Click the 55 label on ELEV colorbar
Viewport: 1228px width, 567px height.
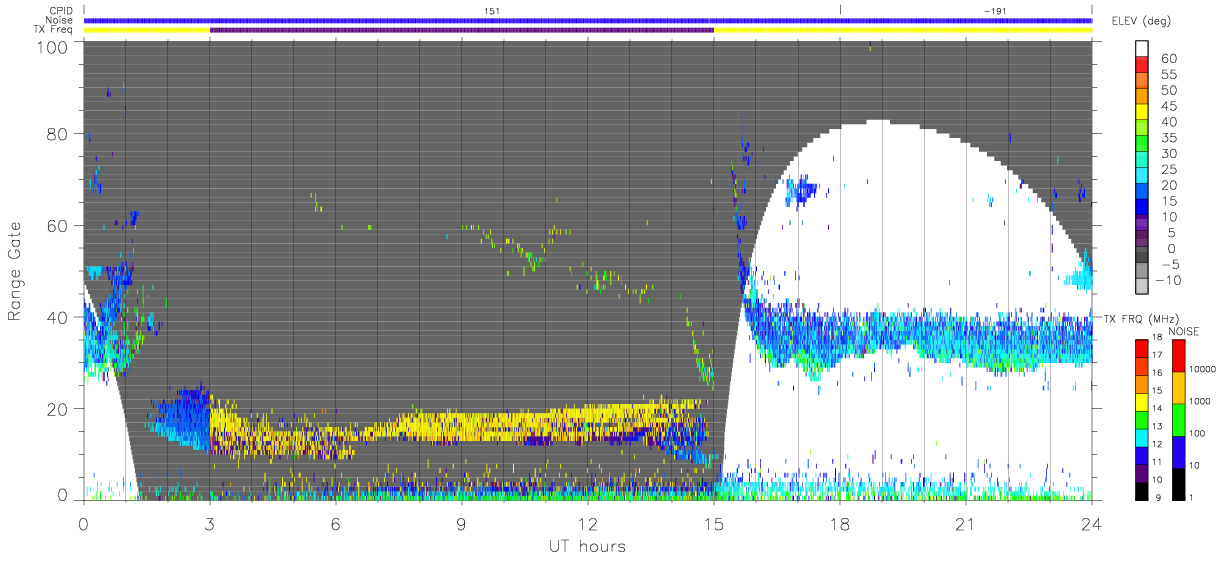click(1171, 74)
